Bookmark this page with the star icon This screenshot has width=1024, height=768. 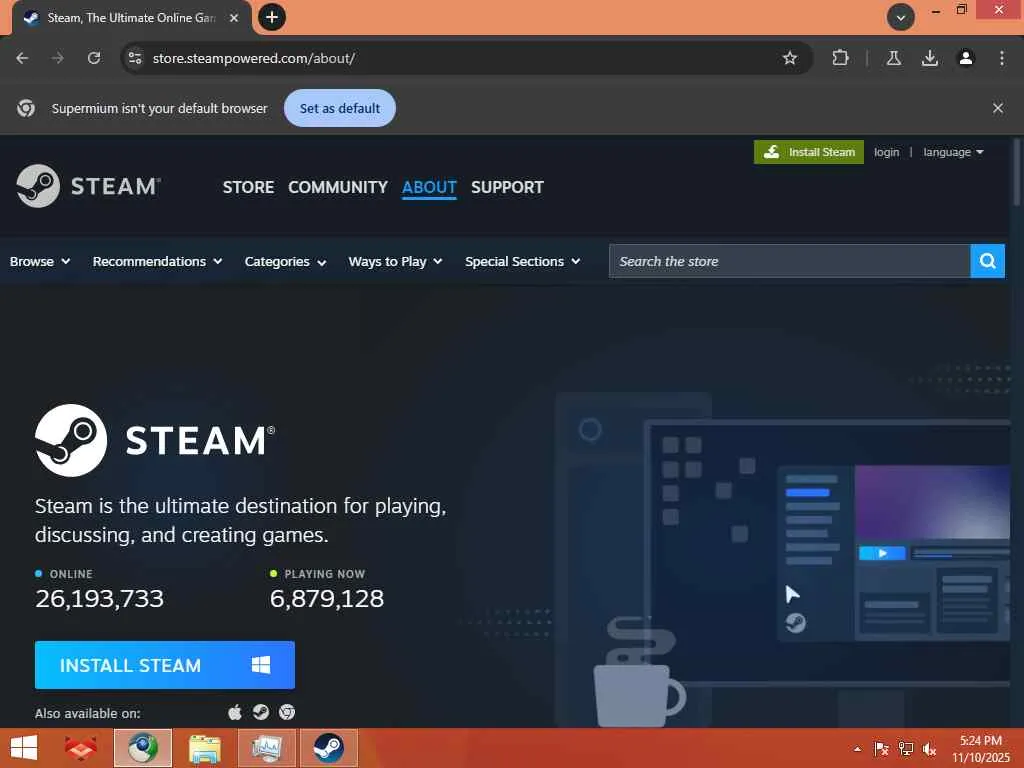pos(790,58)
